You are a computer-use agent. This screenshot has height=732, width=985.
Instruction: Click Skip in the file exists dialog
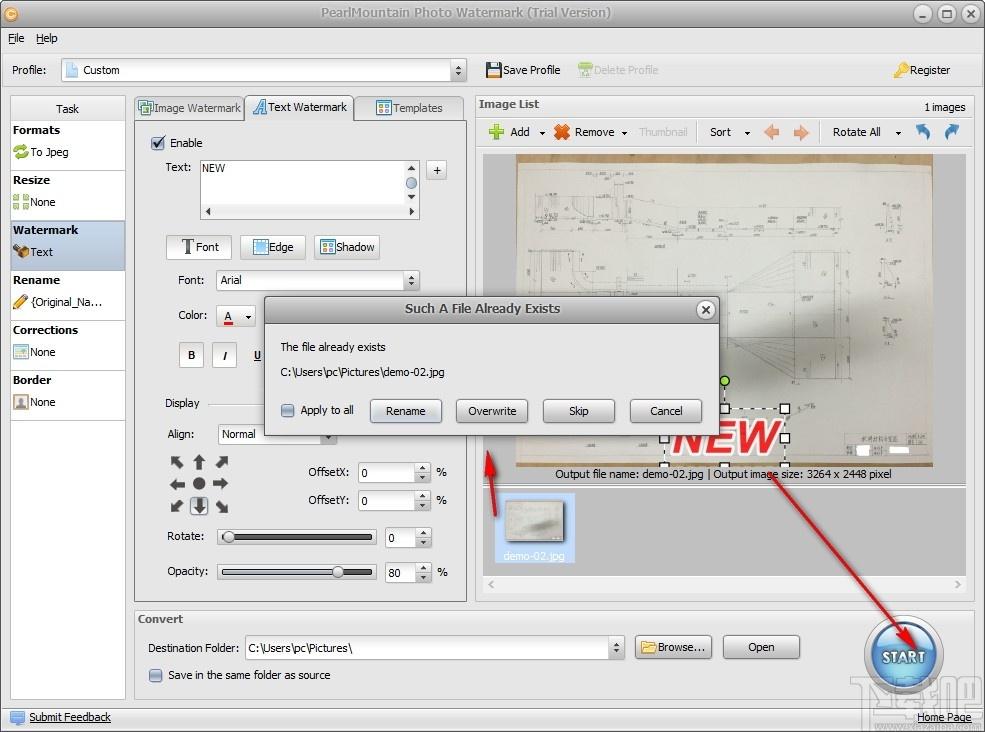point(579,411)
